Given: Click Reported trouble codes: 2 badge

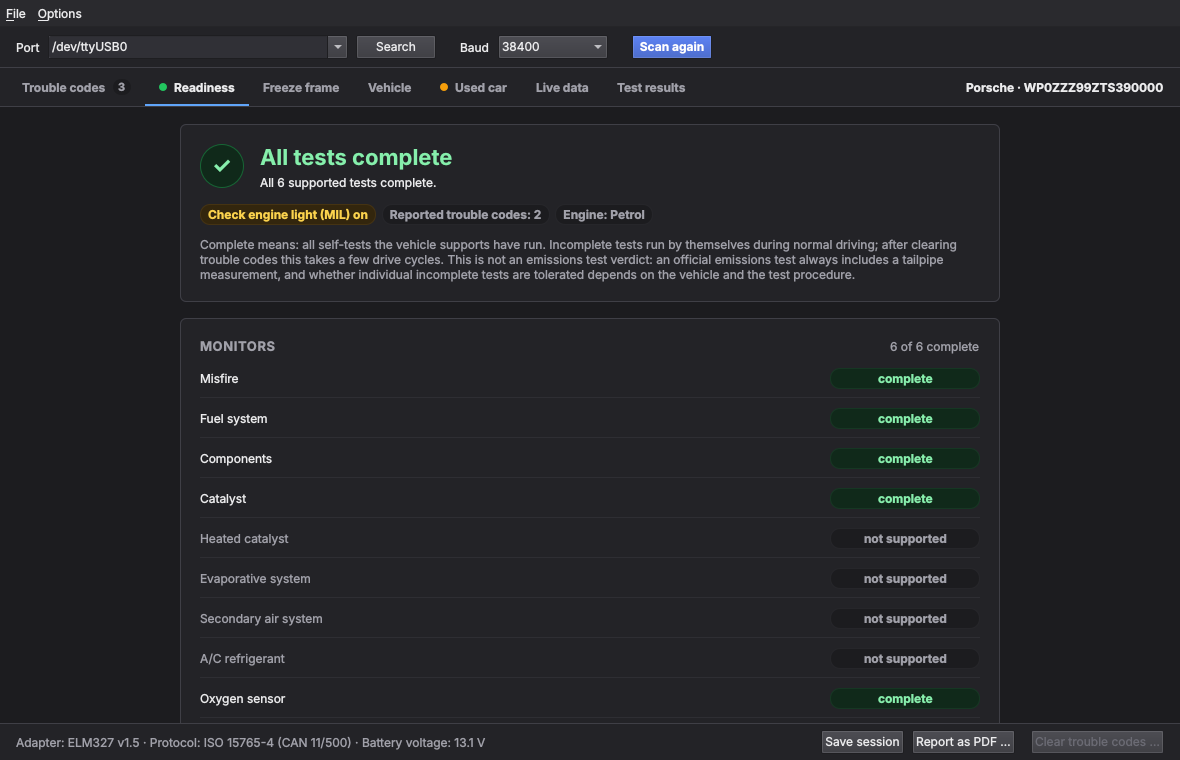Looking at the screenshot, I should click(465, 214).
